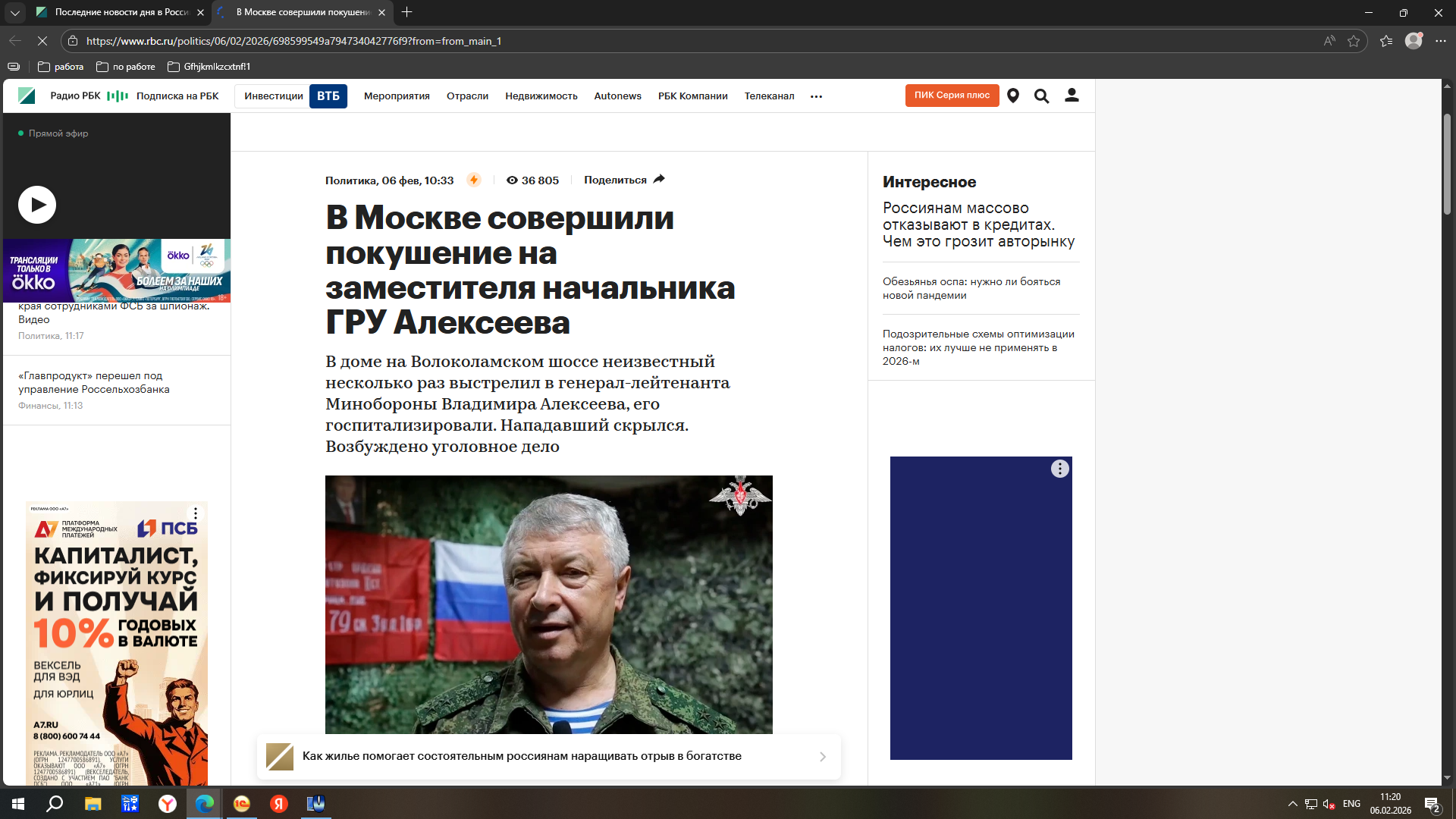Click ПИК Серия плюс orange button

click(952, 96)
